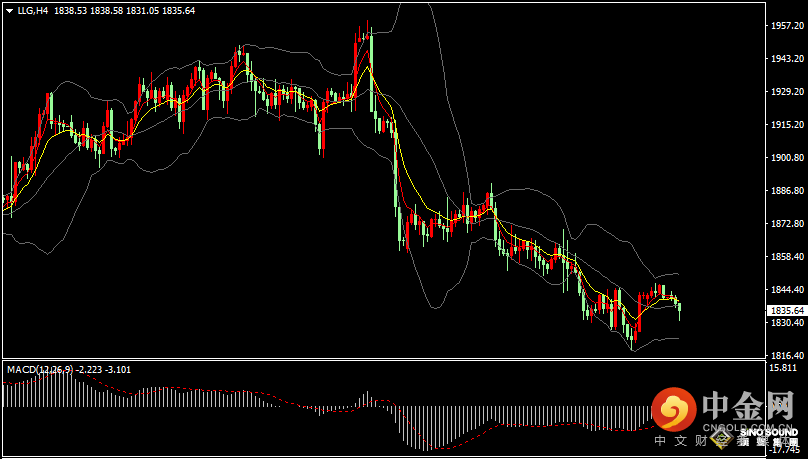The height and width of the screenshot is (459, 808).
Task: Click the last green candle on the right
Action: pos(680,310)
